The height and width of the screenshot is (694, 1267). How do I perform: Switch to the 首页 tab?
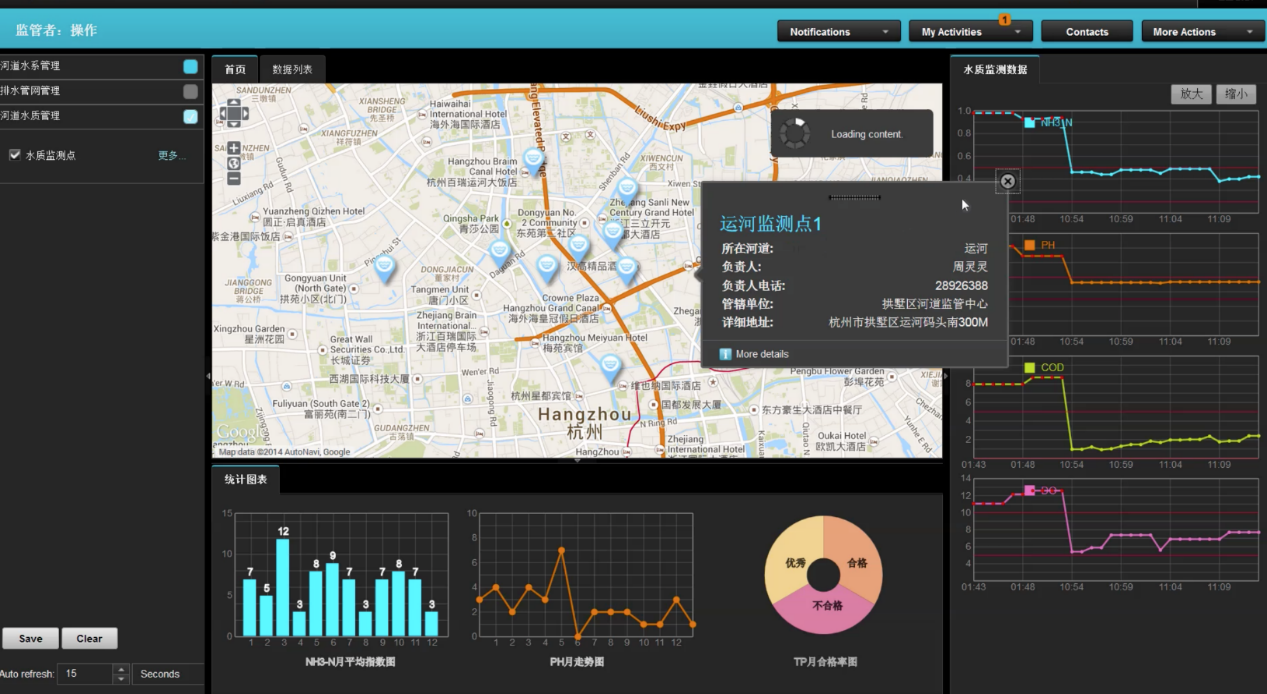(x=235, y=70)
